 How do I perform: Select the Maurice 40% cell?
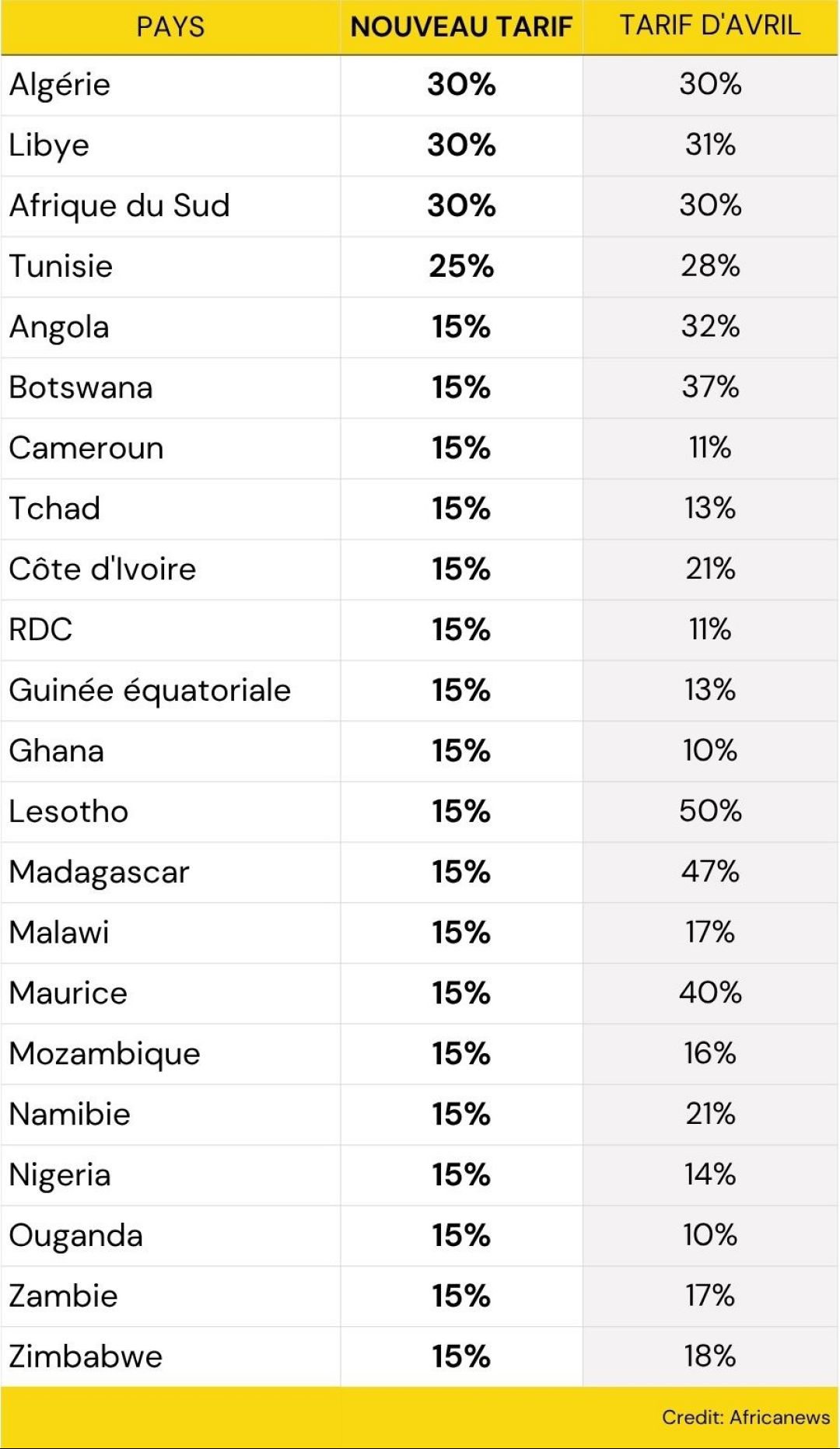pyautogui.click(x=710, y=993)
